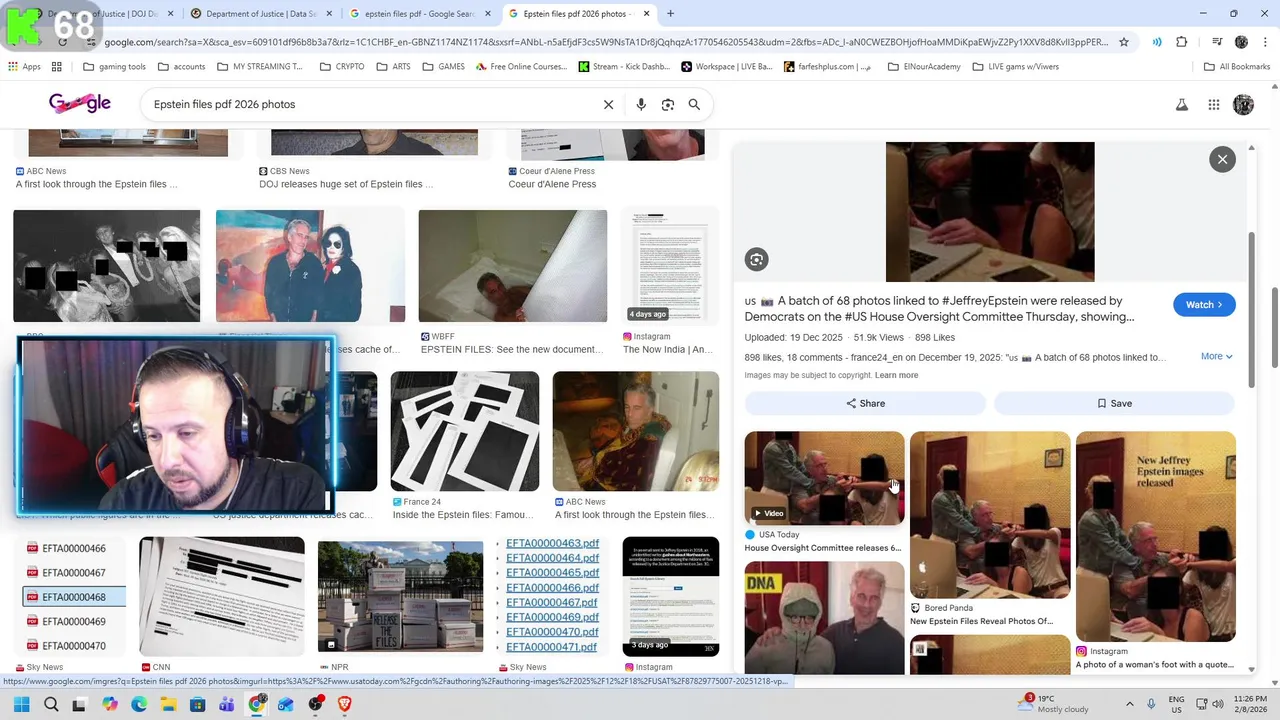Open Bored Panda New Epstein Files thumbnail

pos(990,515)
